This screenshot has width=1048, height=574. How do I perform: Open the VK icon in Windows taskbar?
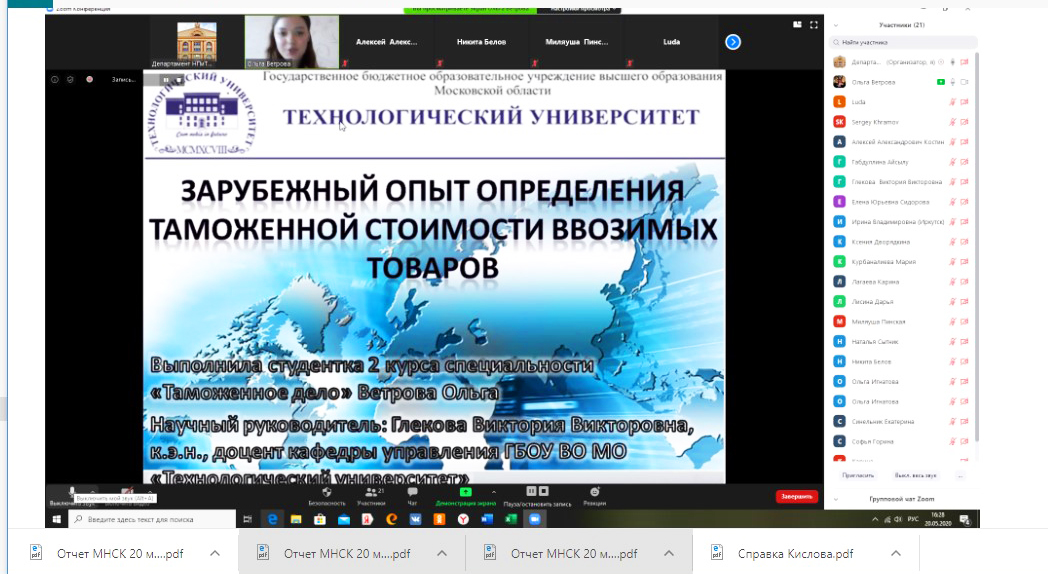[x=415, y=519]
